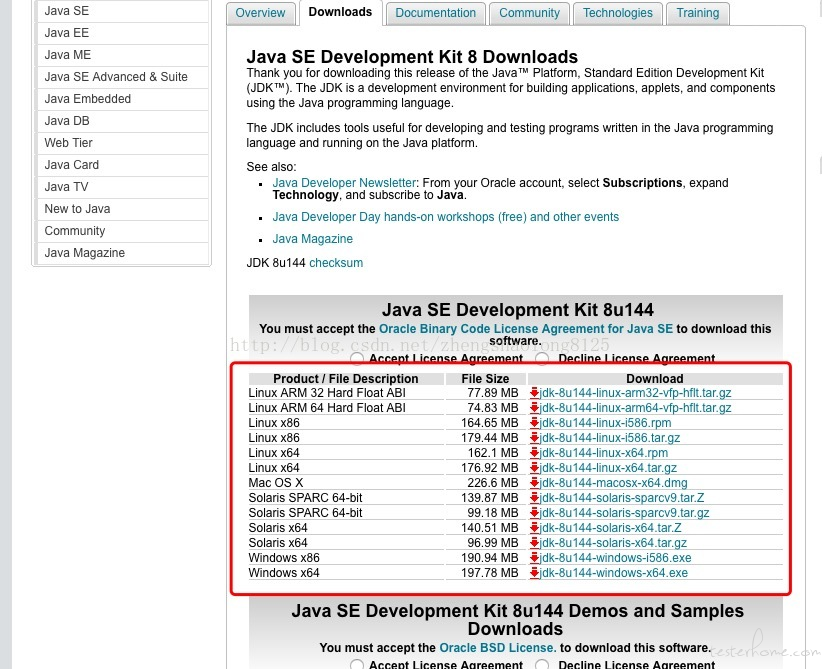
Task: Download jdk-8u144-linux-i586.rpm file link
Action: 605,423
